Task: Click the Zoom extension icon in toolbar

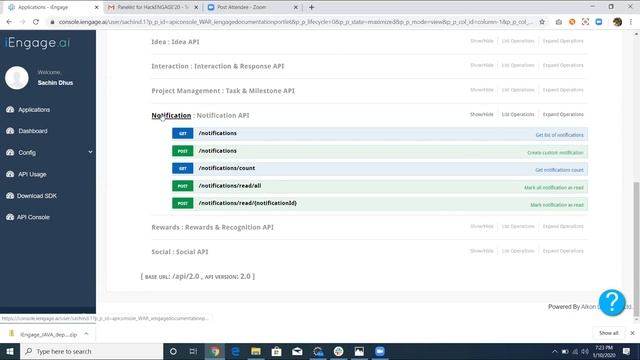Action: (x=599, y=22)
